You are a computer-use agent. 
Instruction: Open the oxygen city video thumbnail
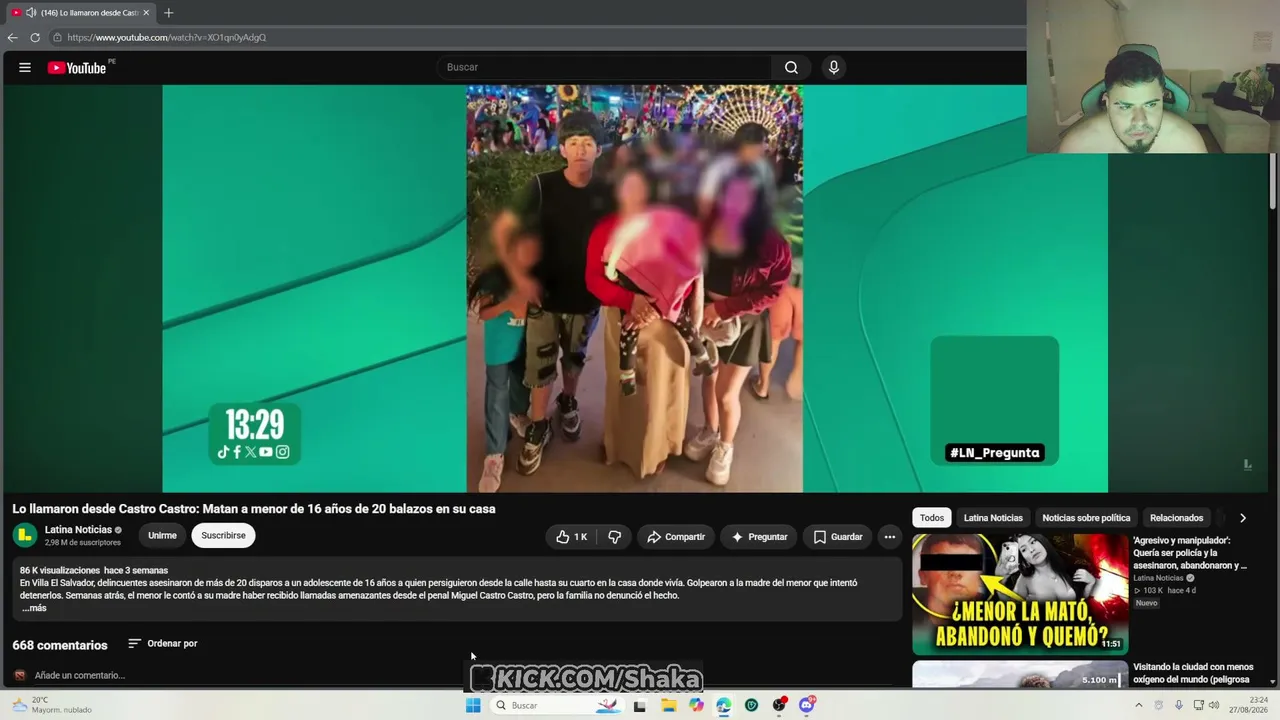coord(1019,674)
